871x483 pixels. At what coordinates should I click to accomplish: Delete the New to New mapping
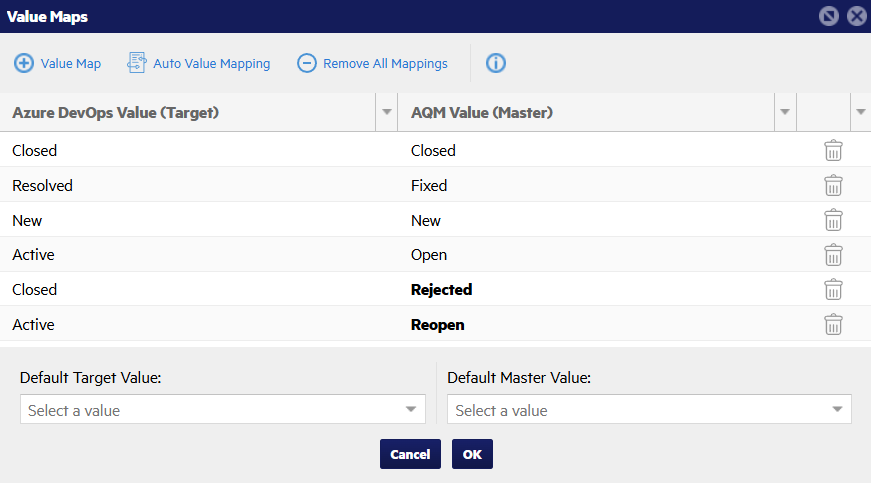(833, 221)
